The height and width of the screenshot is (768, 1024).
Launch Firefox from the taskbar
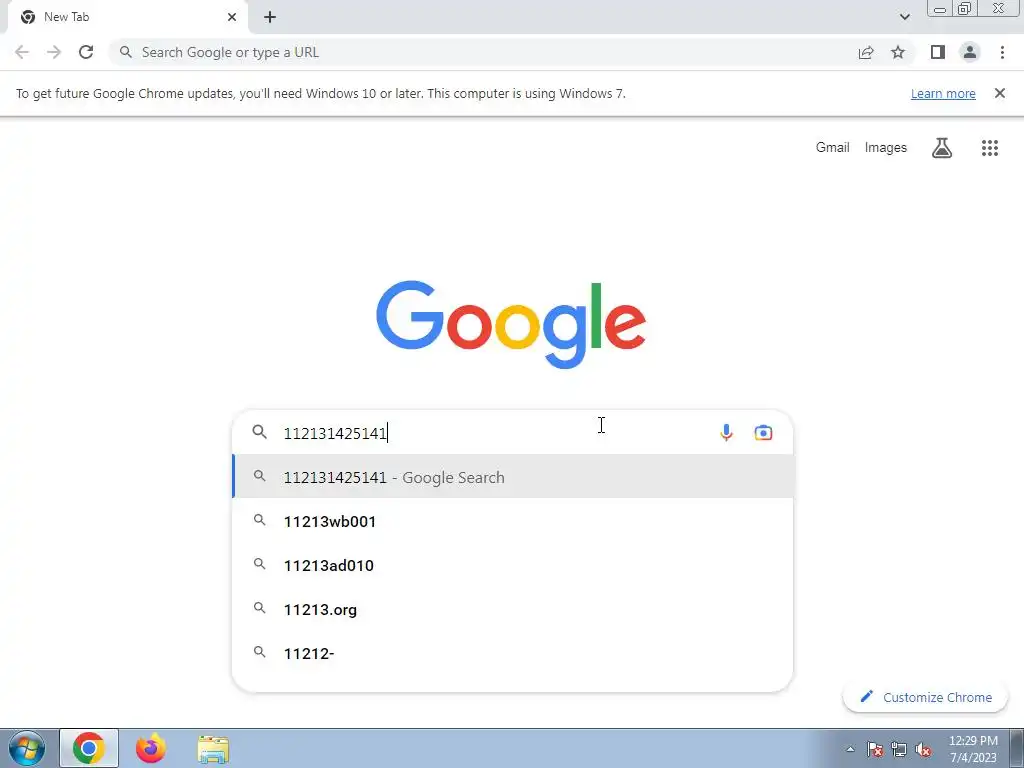pyautogui.click(x=150, y=748)
